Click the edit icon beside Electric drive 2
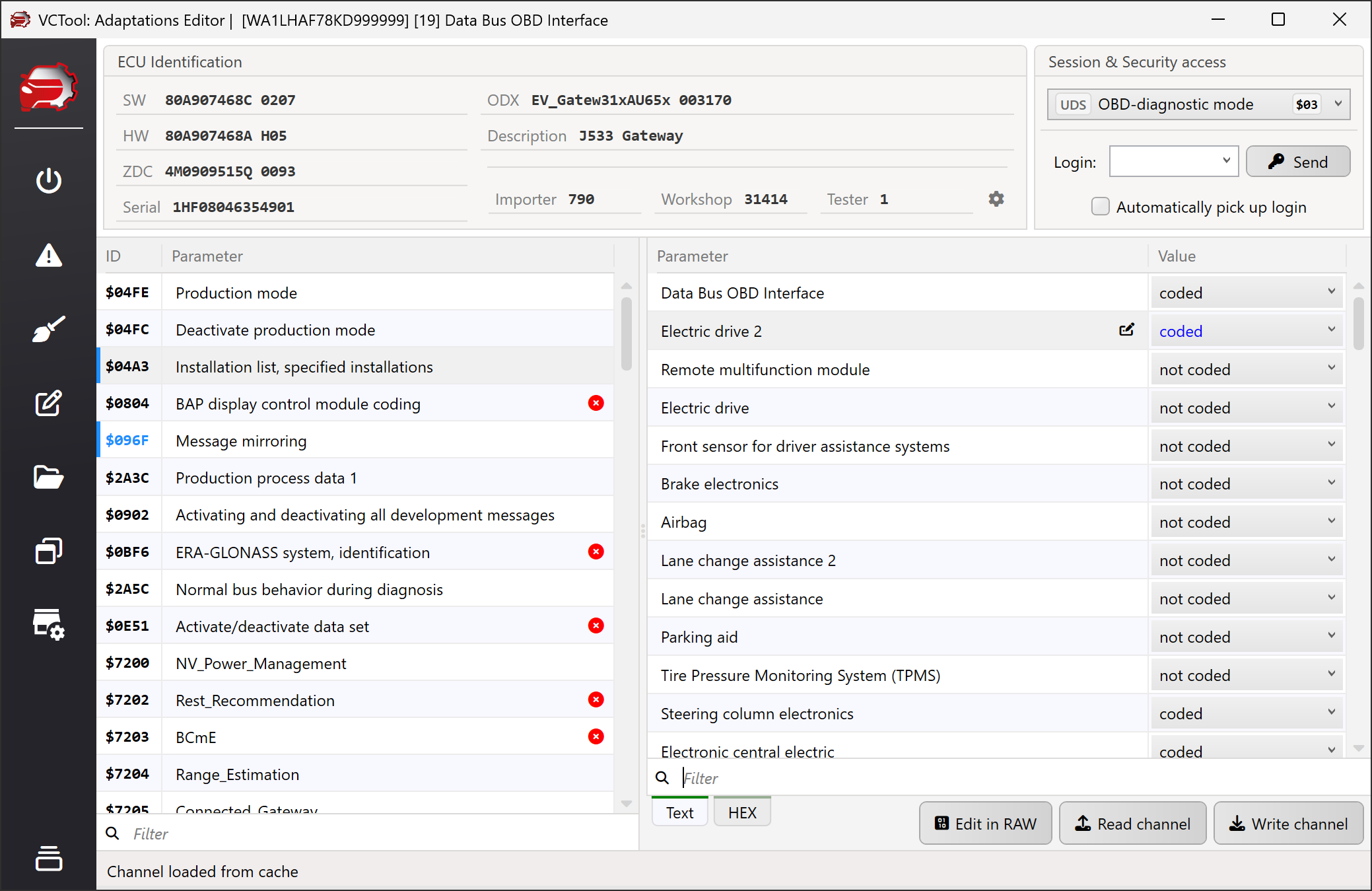 point(1126,330)
